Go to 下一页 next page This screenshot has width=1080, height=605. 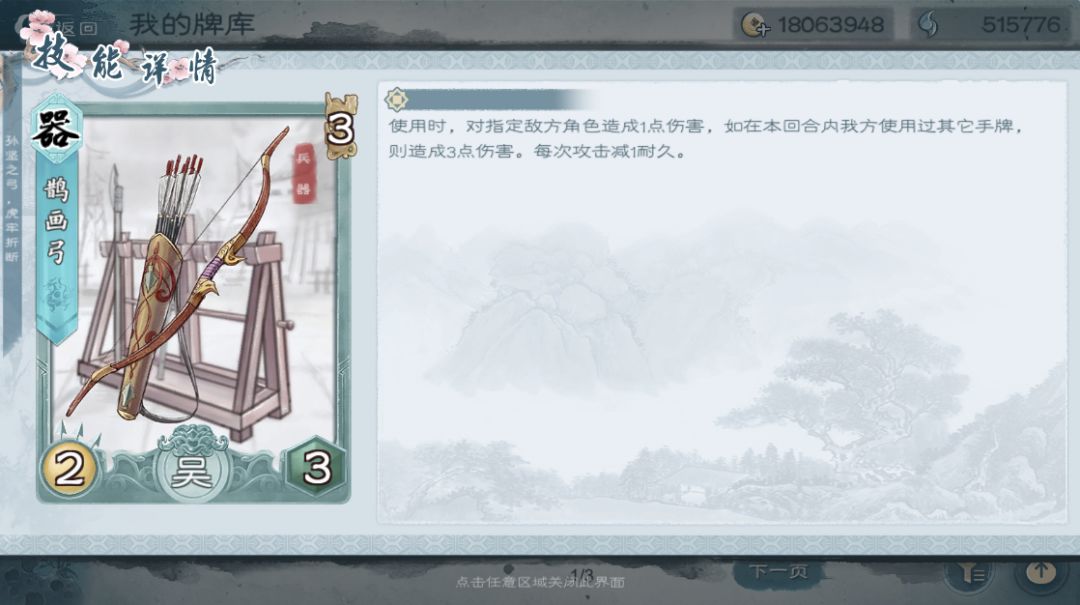778,572
